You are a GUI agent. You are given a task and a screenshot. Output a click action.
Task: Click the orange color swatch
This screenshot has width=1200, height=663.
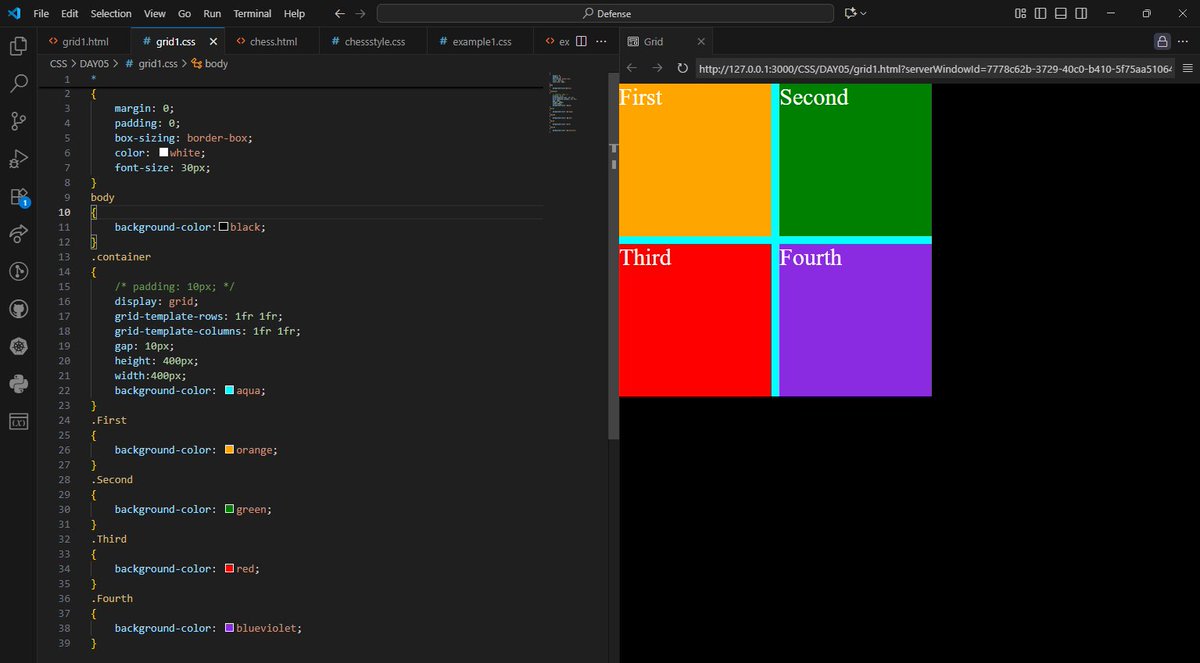click(x=229, y=450)
